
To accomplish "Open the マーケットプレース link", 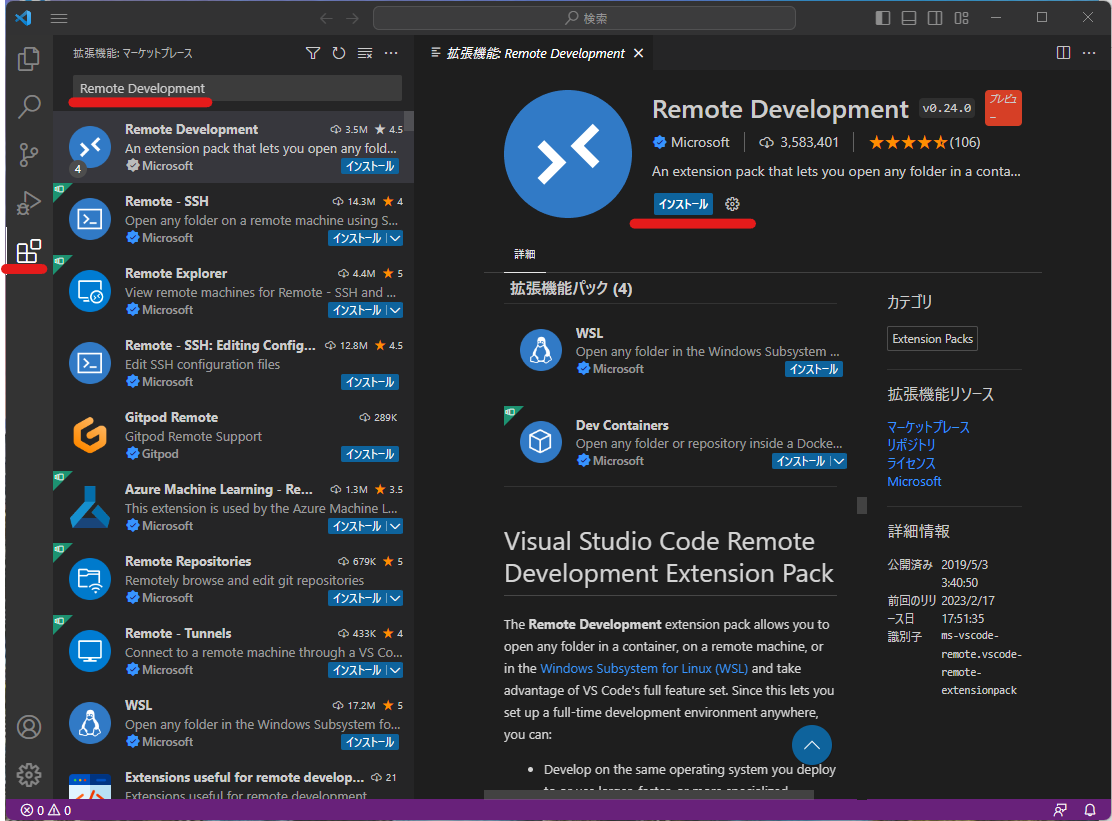I will coord(928,426).
